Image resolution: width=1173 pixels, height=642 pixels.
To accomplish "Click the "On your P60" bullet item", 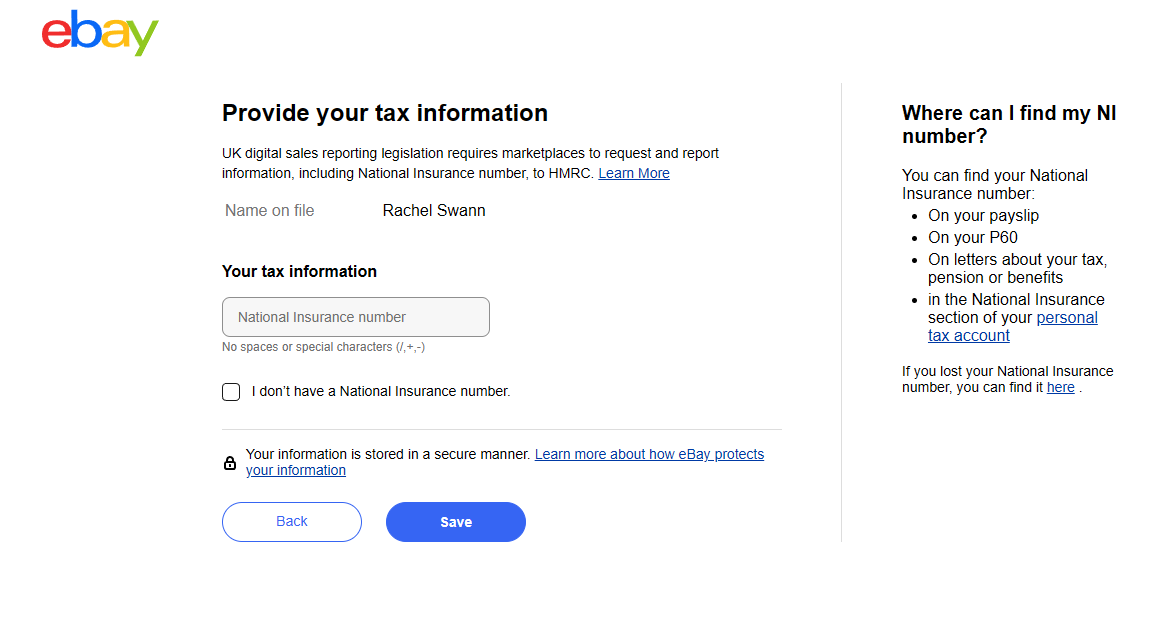I will (x=972, y=237).
